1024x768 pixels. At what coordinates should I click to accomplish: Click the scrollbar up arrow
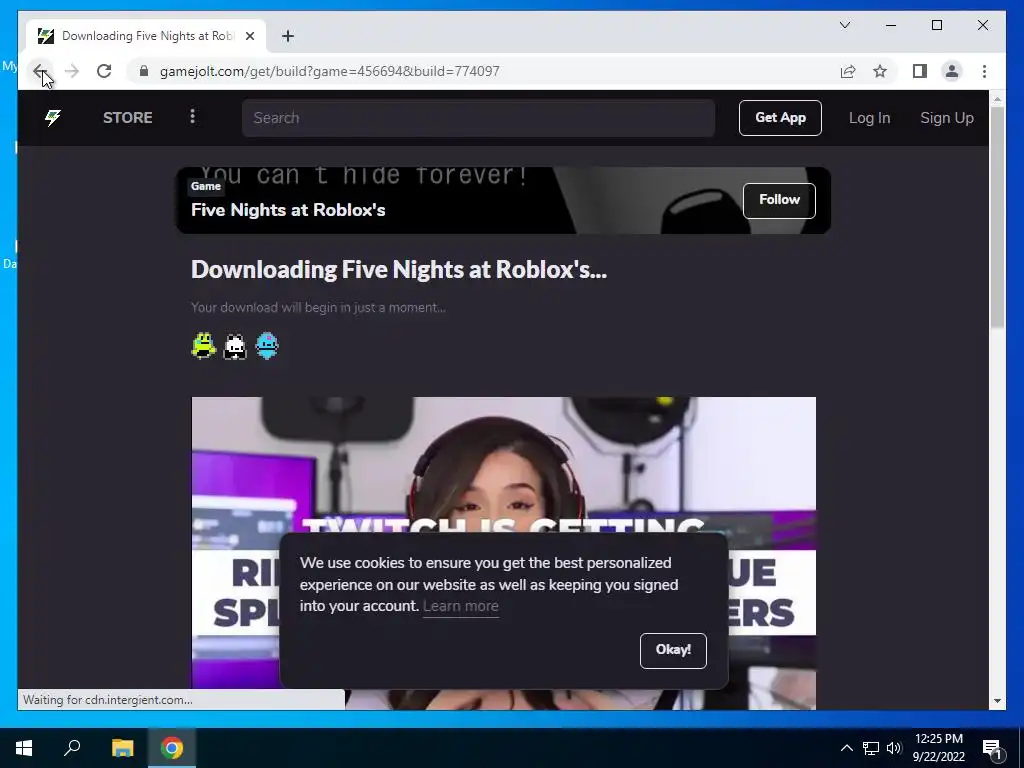coord(997,99)
